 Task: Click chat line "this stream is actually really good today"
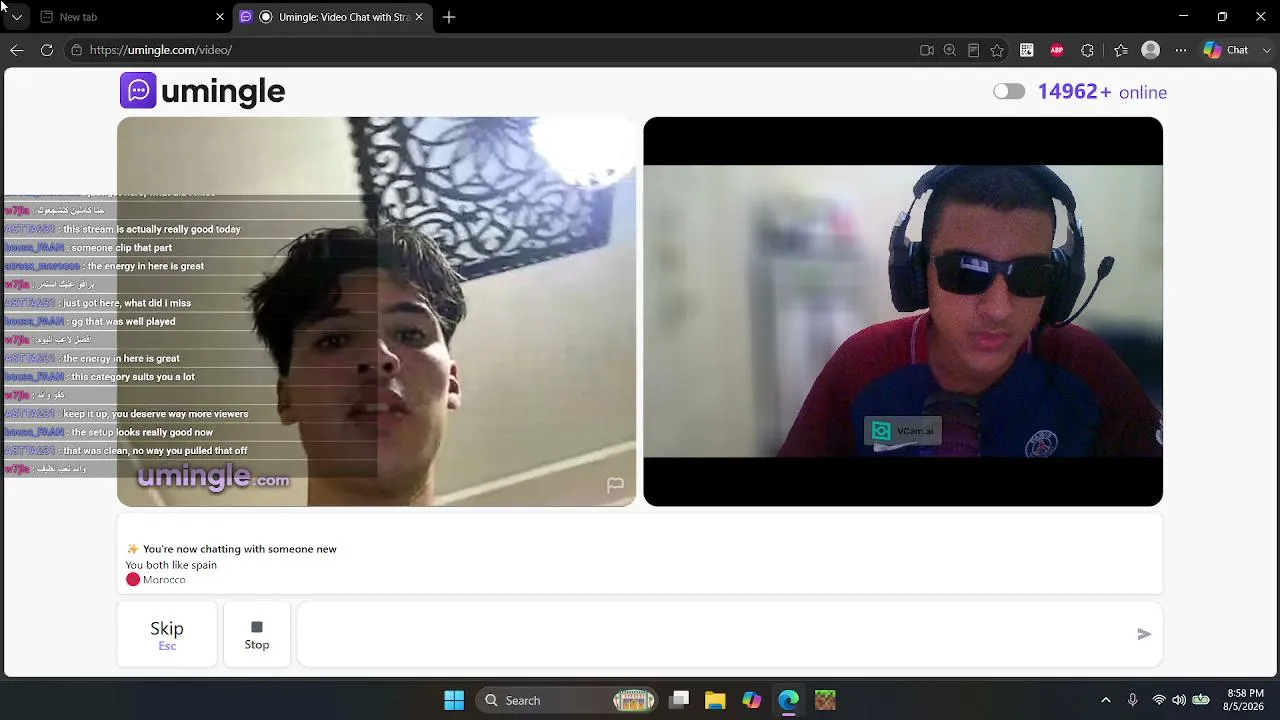[x=152, y=229]
